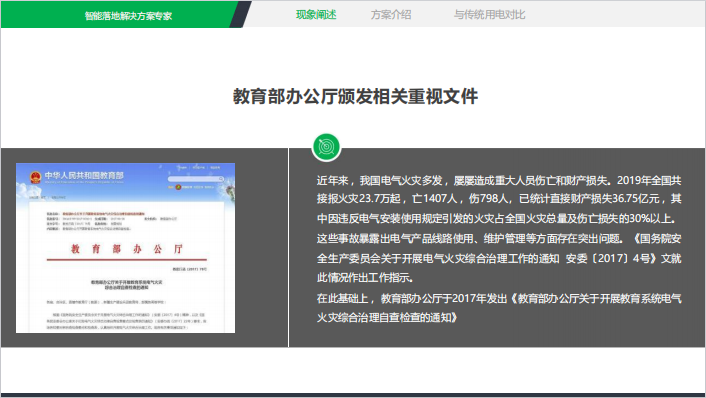This screenshot has height=398, width=706.
Task: Click the dark bar at the page bottom
Action: pyautogui.click(x=353, y=395)
